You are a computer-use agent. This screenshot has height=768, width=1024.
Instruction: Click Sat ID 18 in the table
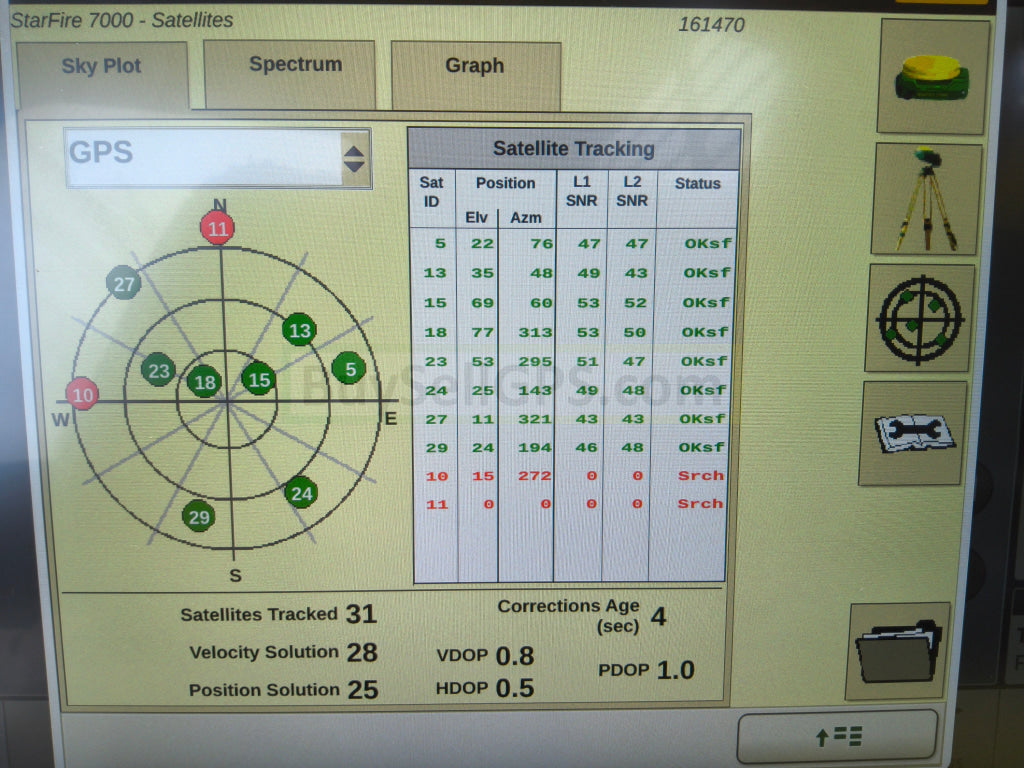436,332
